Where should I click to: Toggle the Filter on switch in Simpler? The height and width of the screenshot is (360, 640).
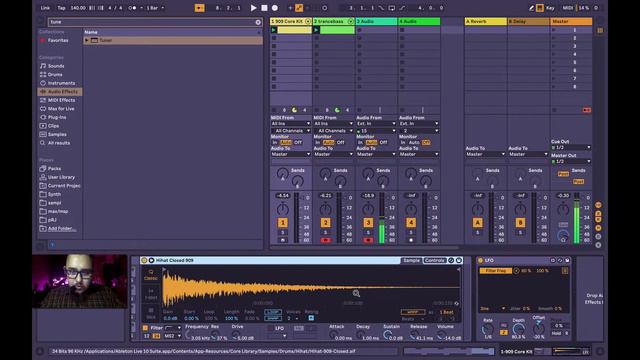pos(145,328)
